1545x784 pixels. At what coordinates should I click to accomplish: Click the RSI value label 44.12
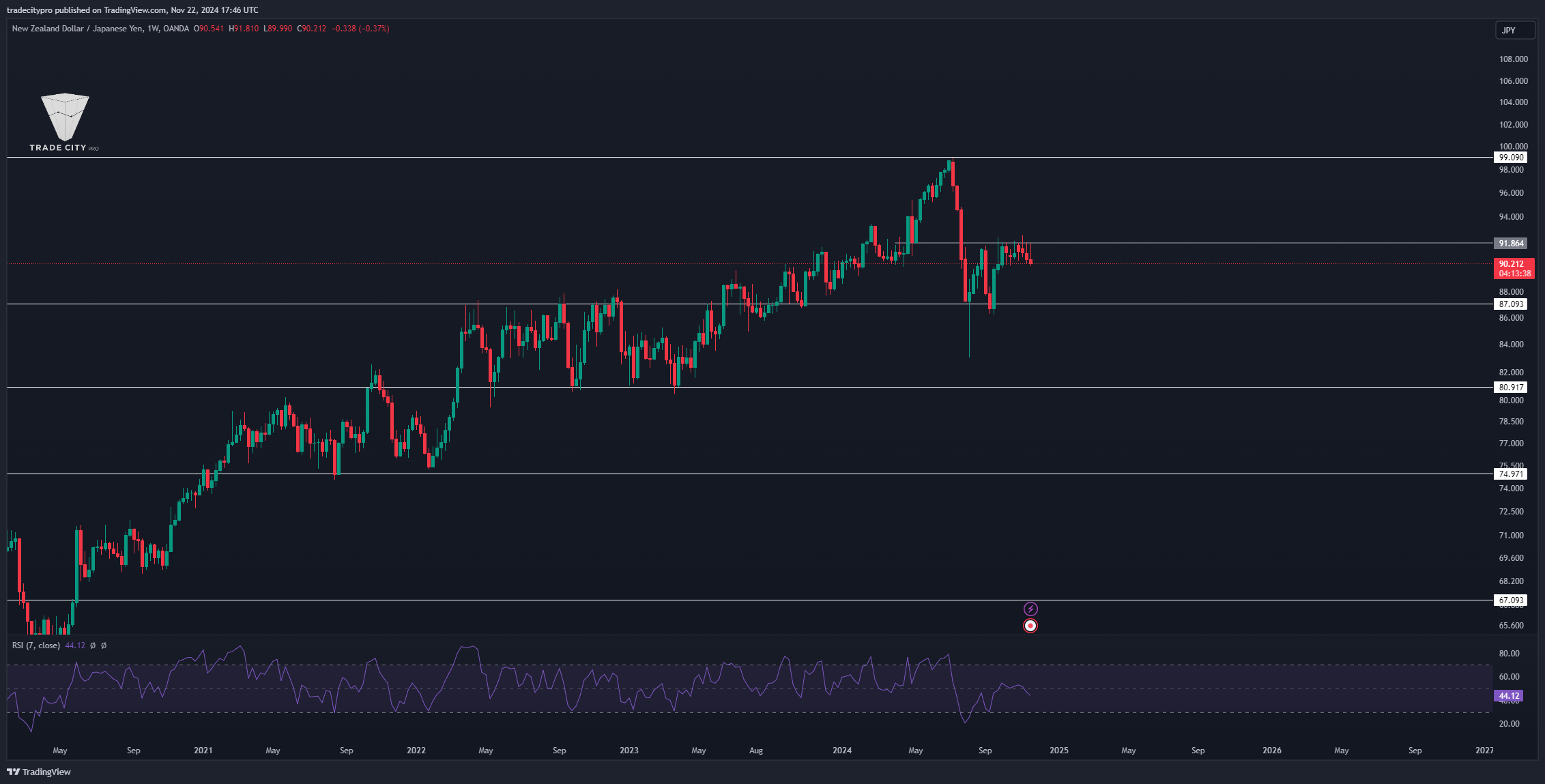coord(1508,696)
